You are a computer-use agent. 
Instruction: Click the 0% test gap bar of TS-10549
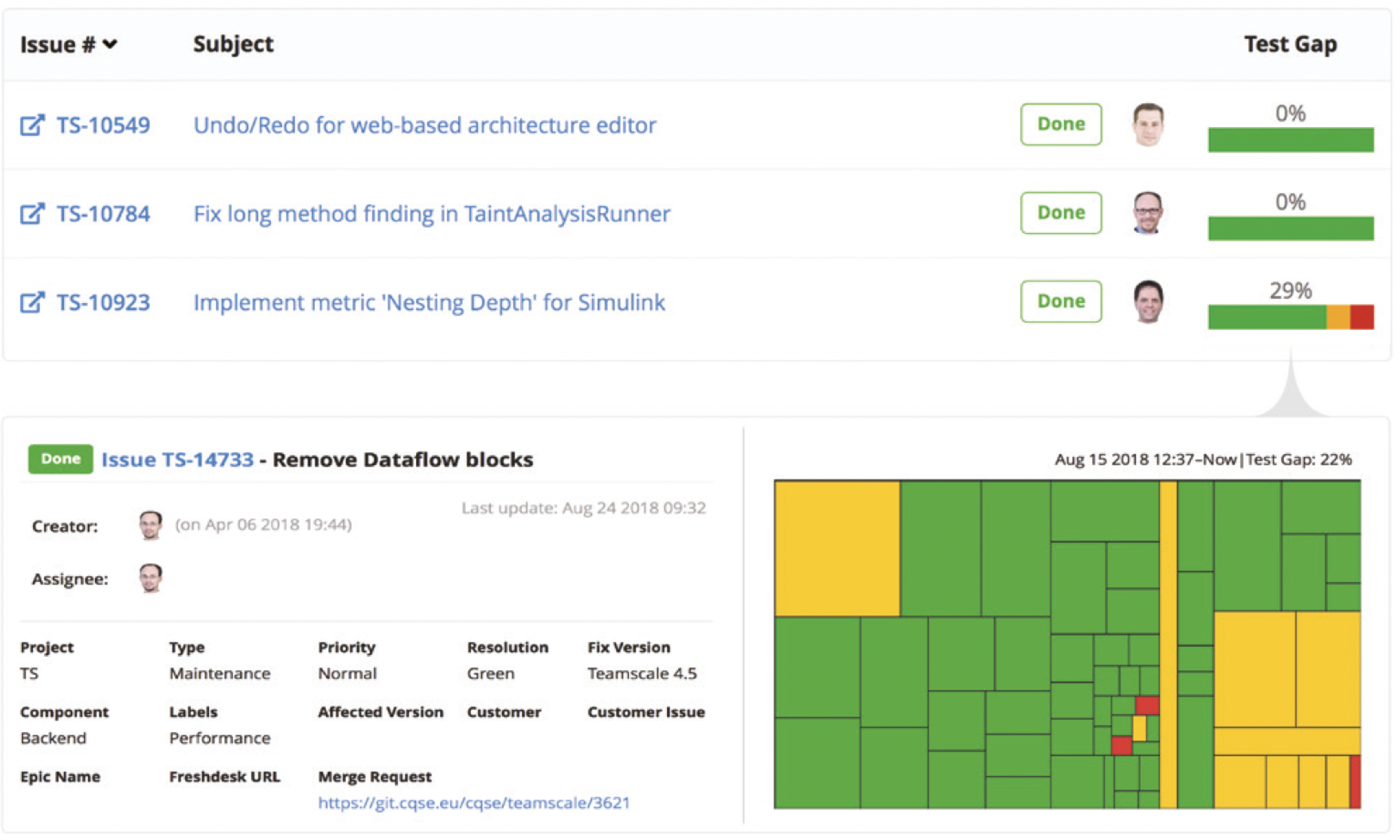point(1290,139)
